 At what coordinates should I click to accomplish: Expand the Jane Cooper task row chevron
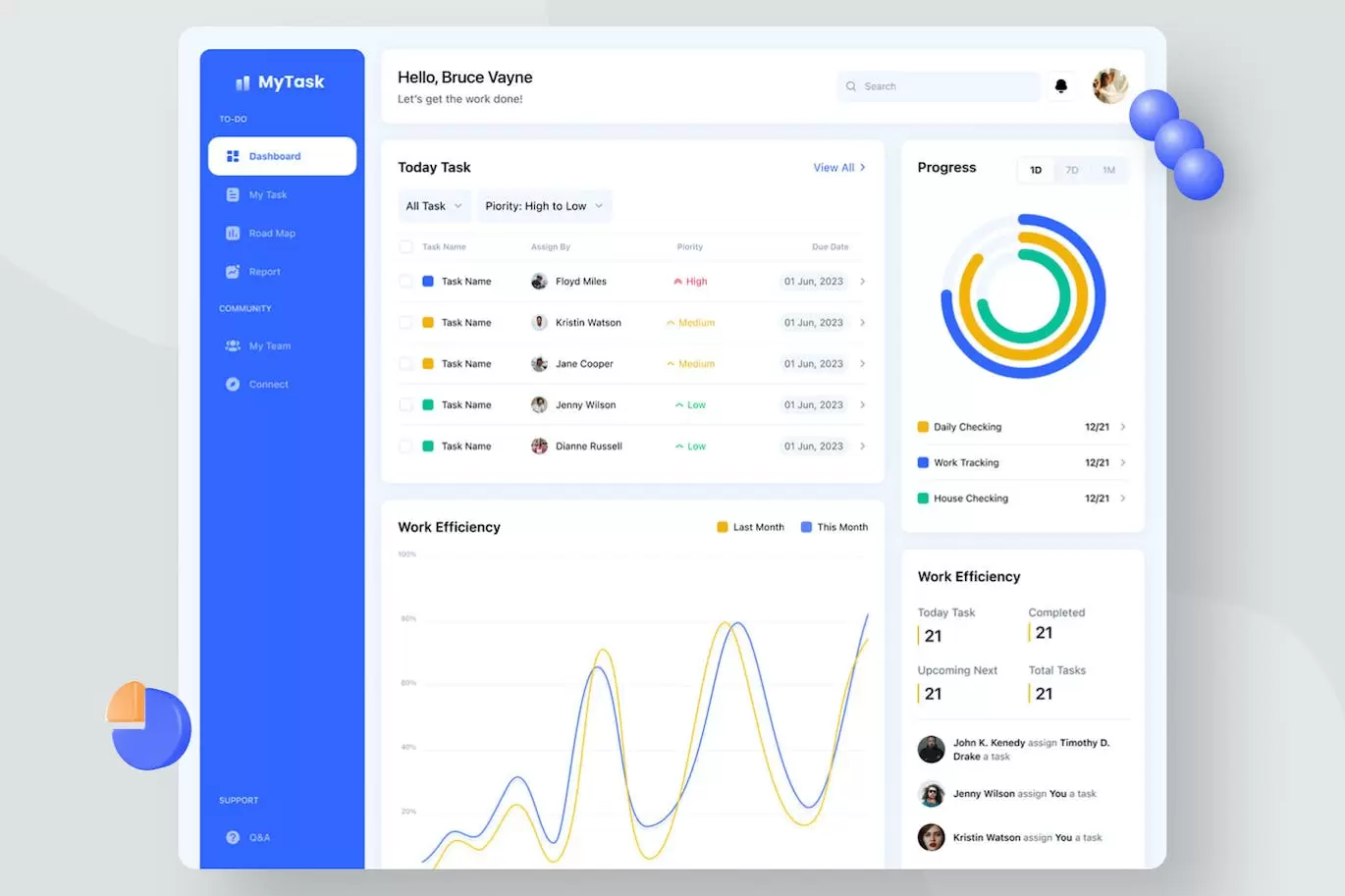click(x=863, y=364)
